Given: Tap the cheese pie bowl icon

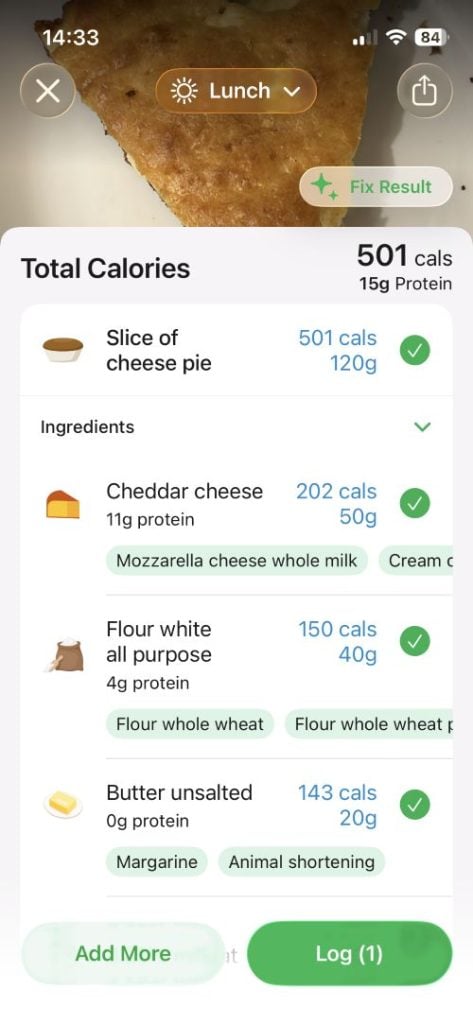Looking at the screenshot, I should pyautogui.click(x=63, y=349).
